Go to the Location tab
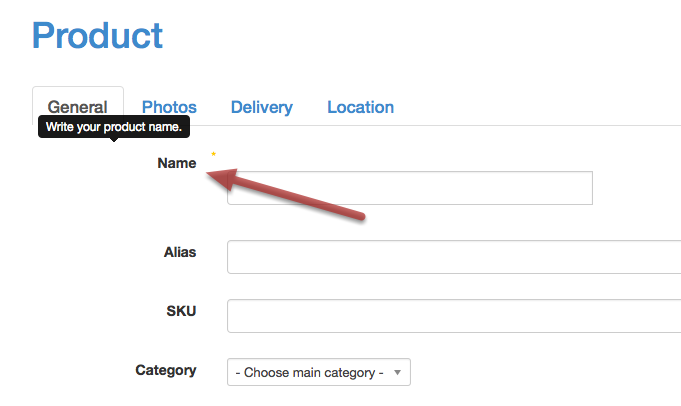The height and width of the screenshot is (406, 681). 360,107
